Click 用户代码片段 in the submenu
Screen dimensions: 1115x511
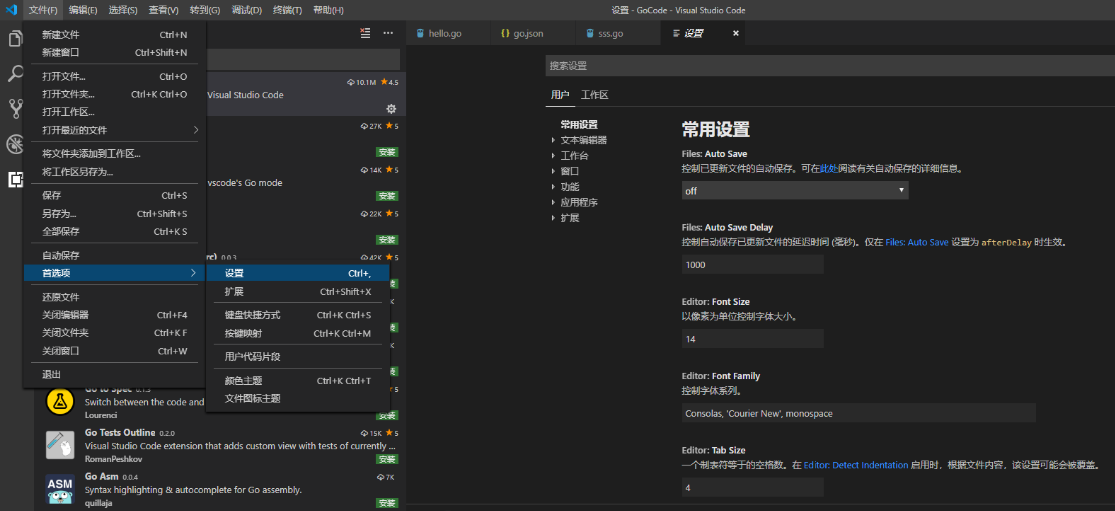(298, 357)
